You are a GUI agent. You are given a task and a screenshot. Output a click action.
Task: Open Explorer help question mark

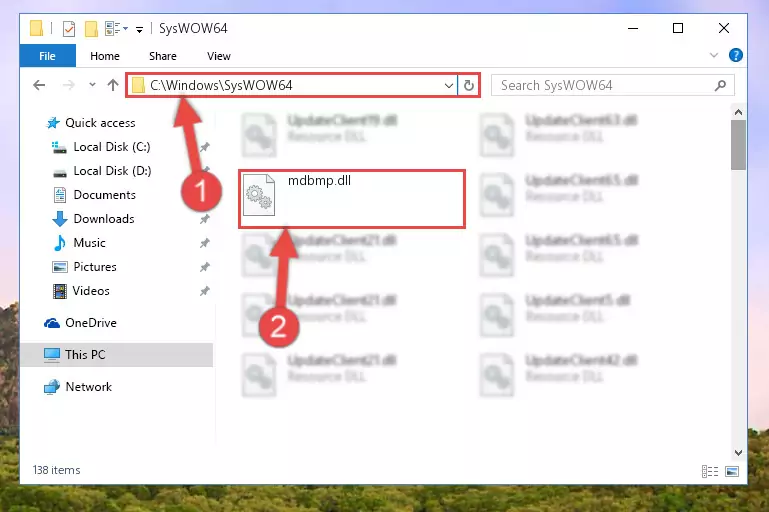coord(735,55)
